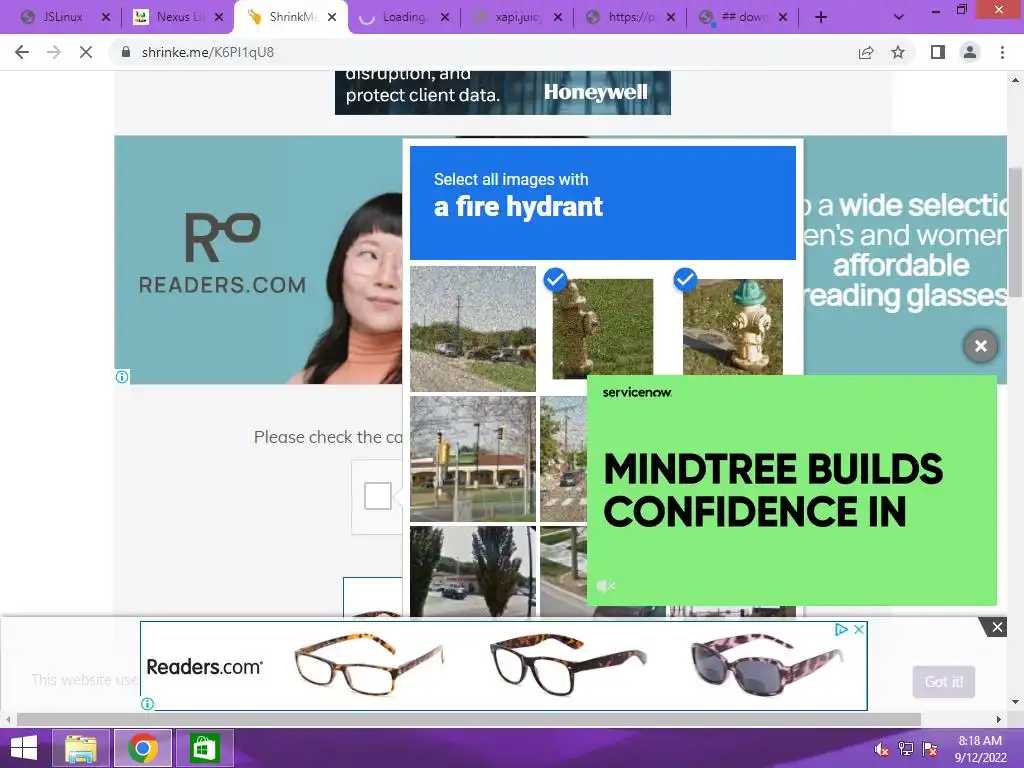This screenshot has width=1024, height=768.
Task: Open Chrome three-dot menu
Action: (x=1002, y=52)
